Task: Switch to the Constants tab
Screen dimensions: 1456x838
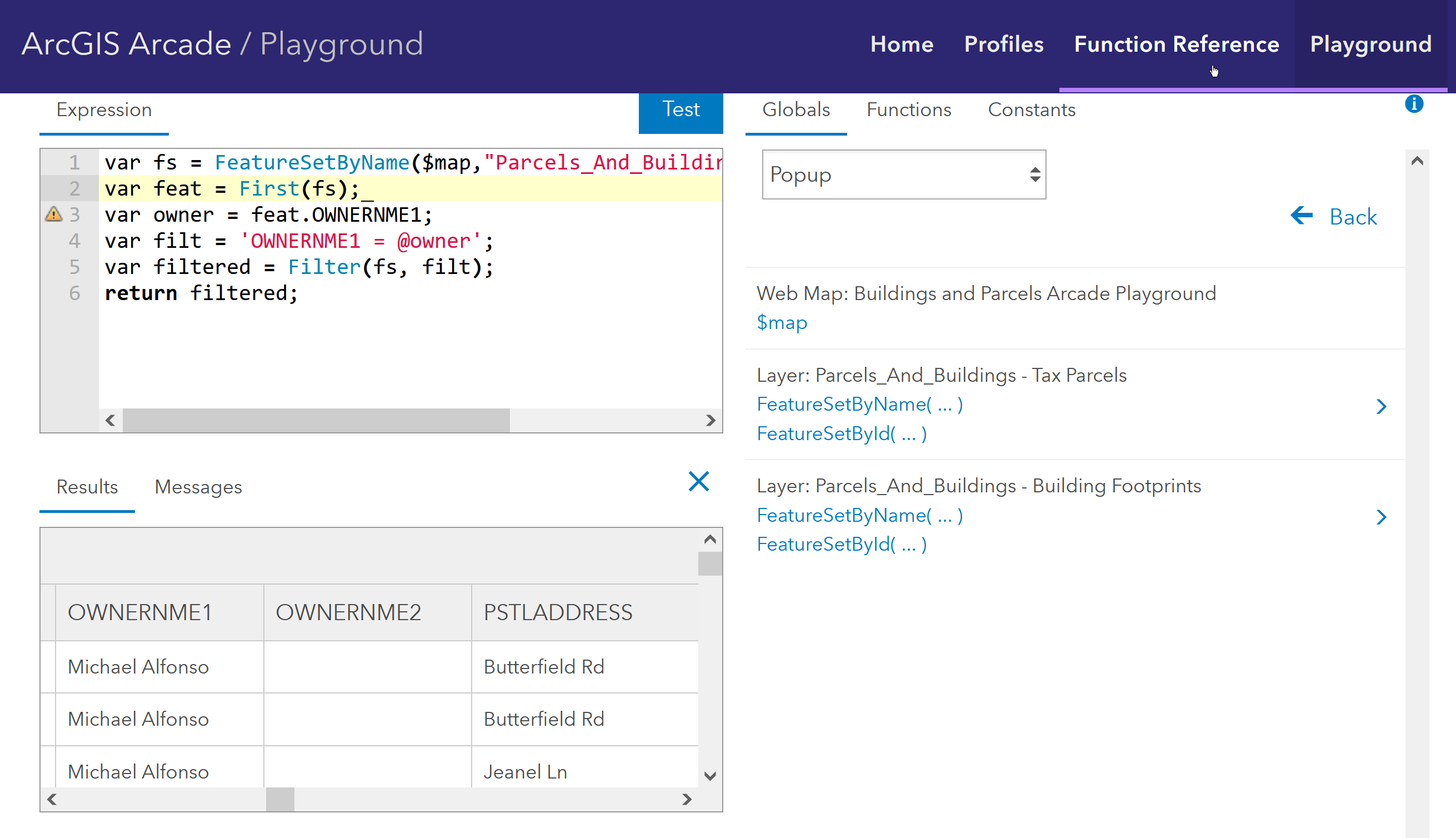Action: (1031, 110)
